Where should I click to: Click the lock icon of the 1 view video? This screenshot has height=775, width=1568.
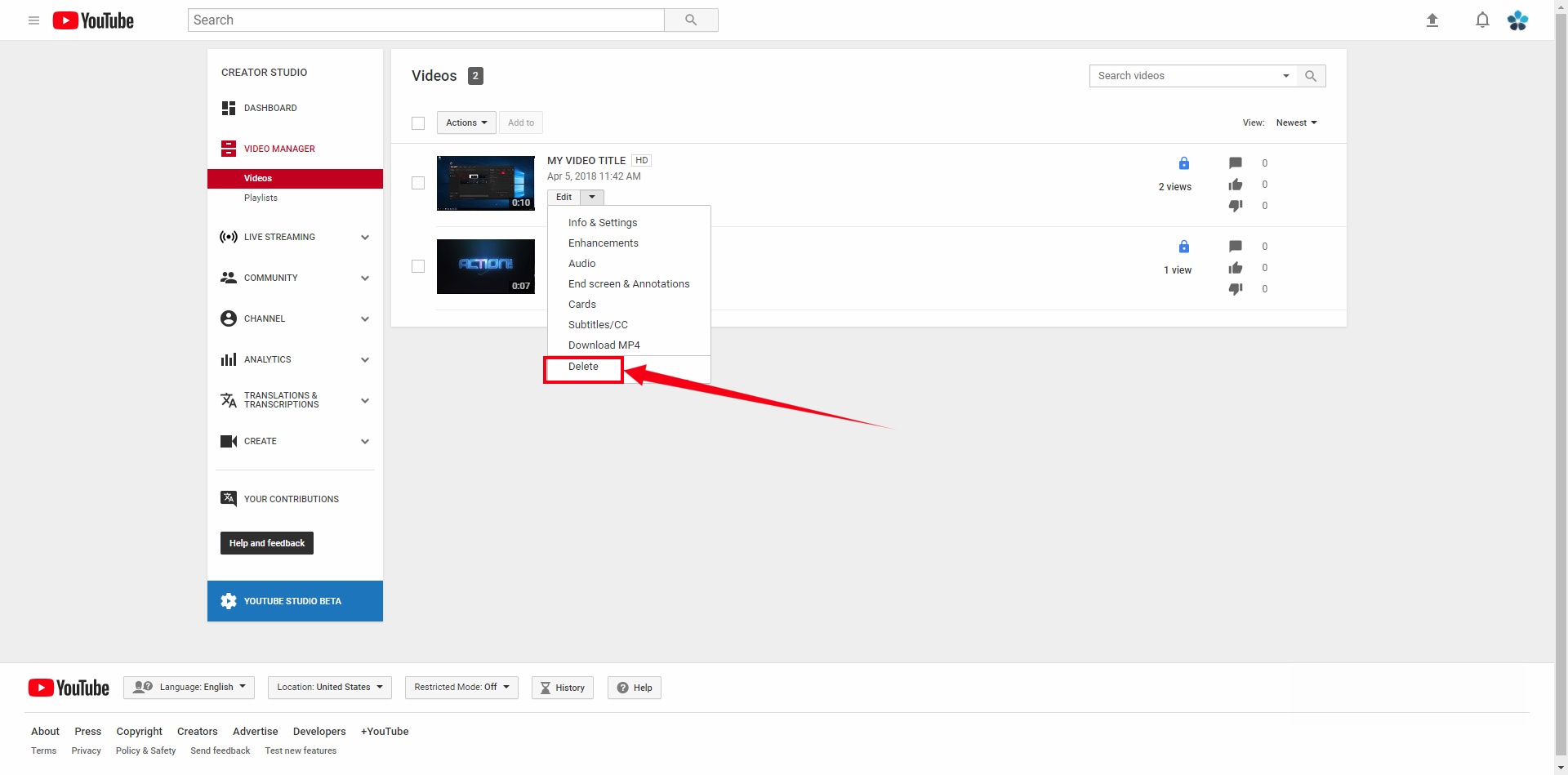click(1184, 247)
